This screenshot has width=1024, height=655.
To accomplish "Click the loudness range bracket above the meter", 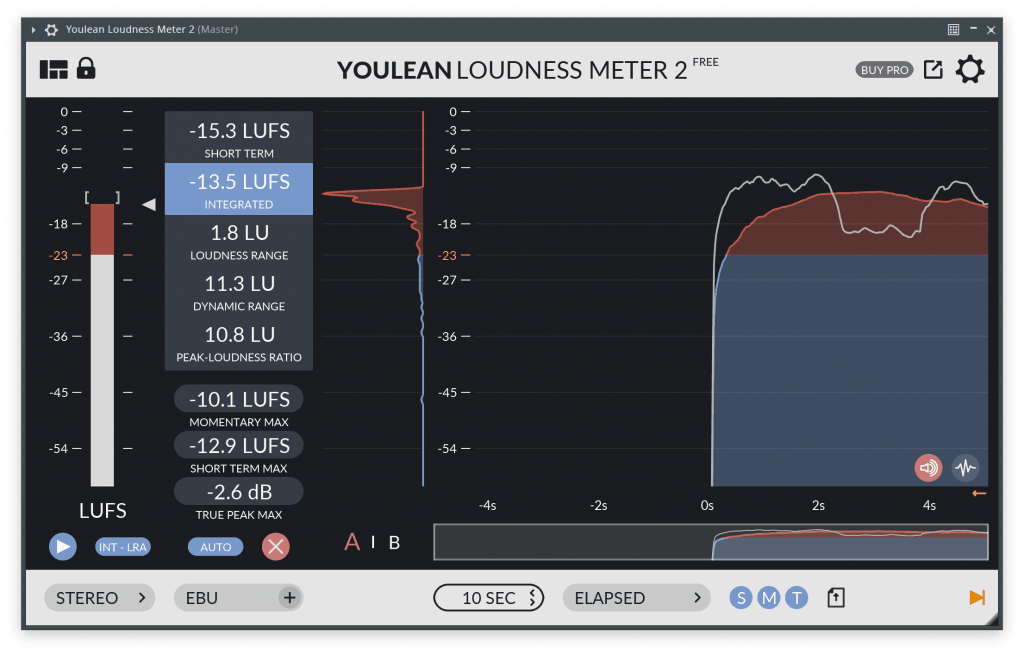I will click(x=102, y=197).
